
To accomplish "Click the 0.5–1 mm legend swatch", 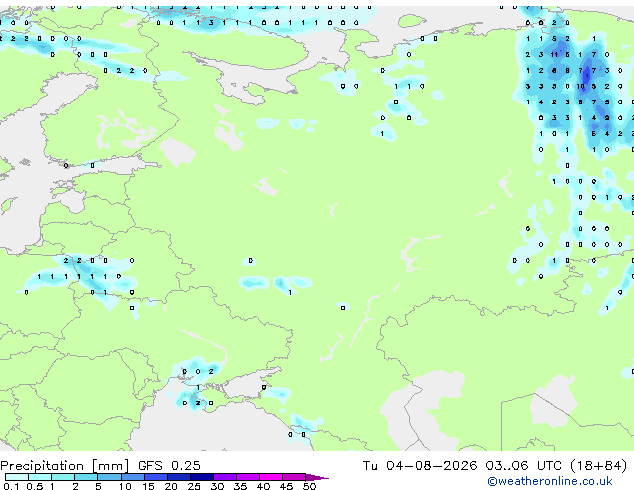I will coord(40,477).
